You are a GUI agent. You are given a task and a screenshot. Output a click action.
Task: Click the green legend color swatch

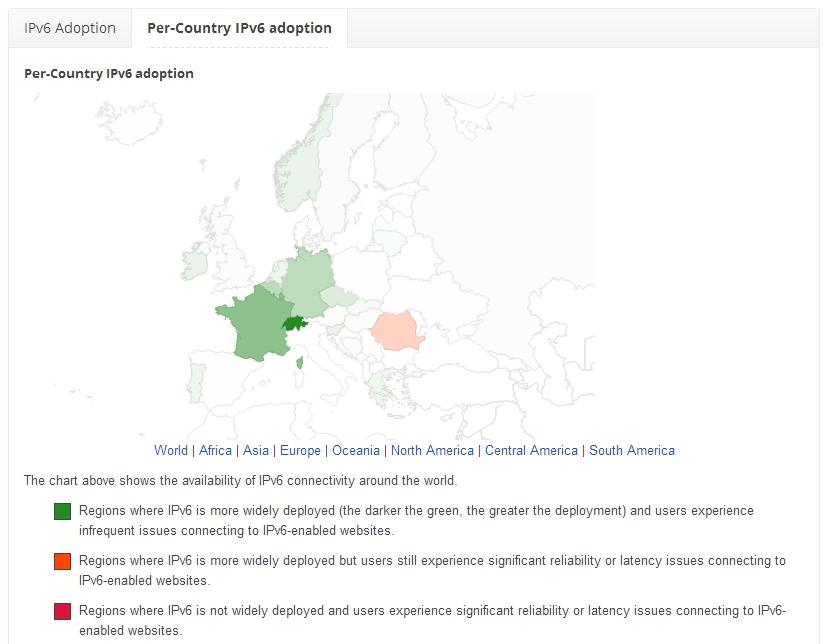[x=63, y=512]
